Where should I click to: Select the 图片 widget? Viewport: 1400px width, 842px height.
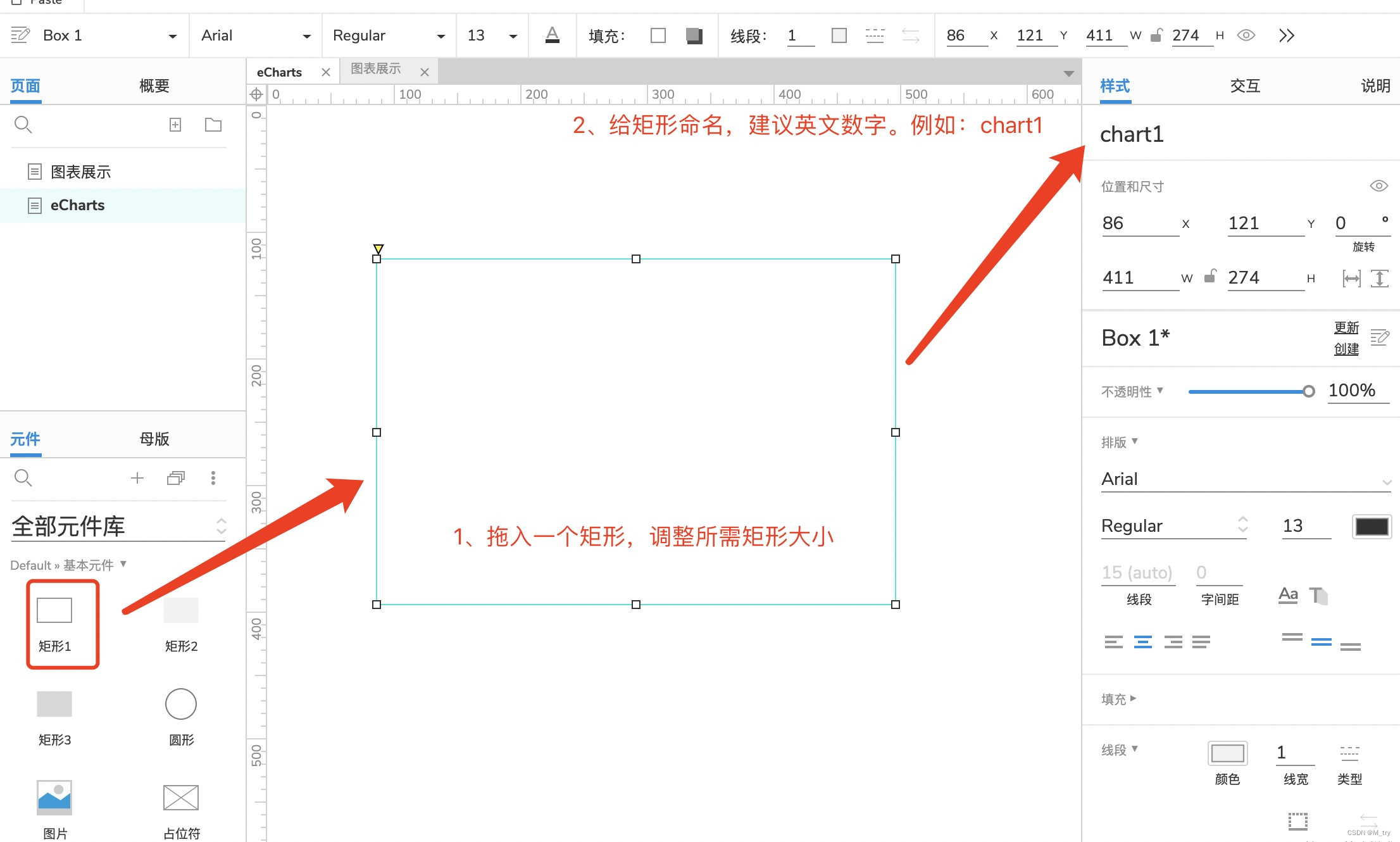coord(54,810)
